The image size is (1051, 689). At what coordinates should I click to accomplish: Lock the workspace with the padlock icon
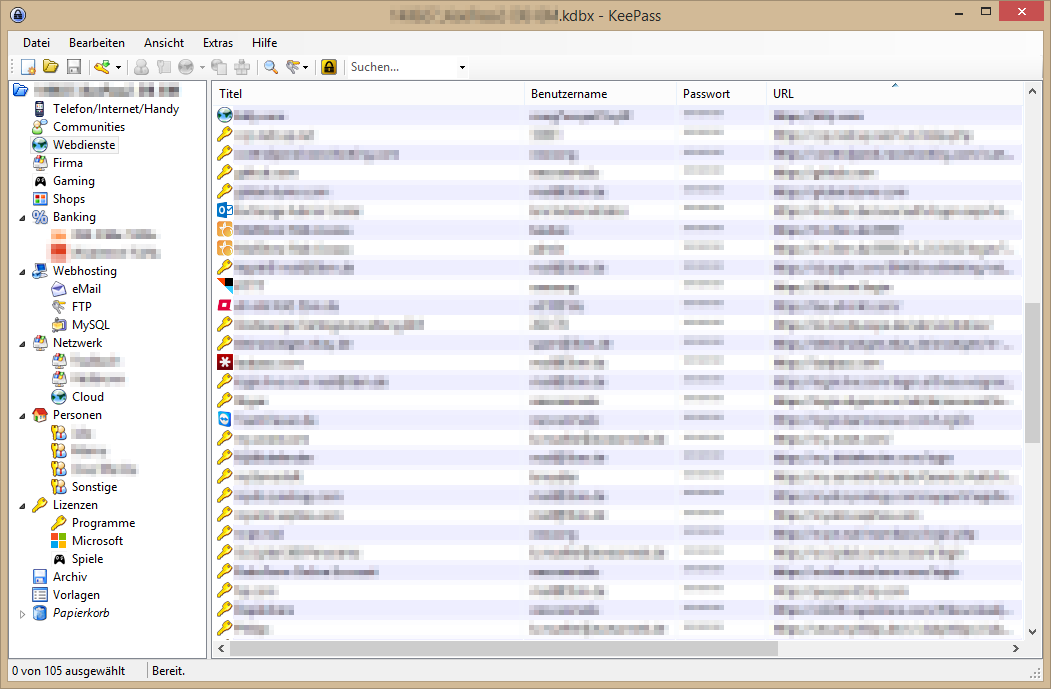[x=328, y=67]
